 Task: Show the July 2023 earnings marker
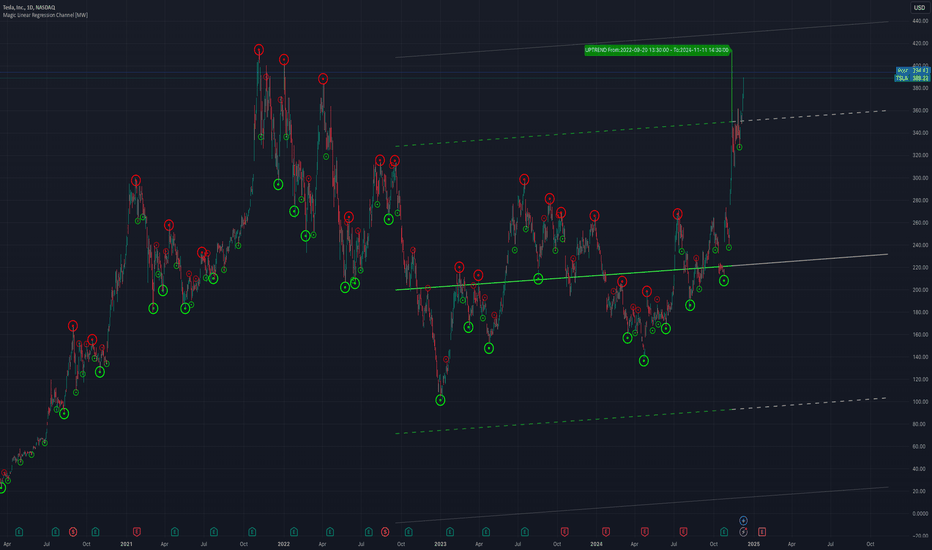pyautogui.click(x=525, y=532)
